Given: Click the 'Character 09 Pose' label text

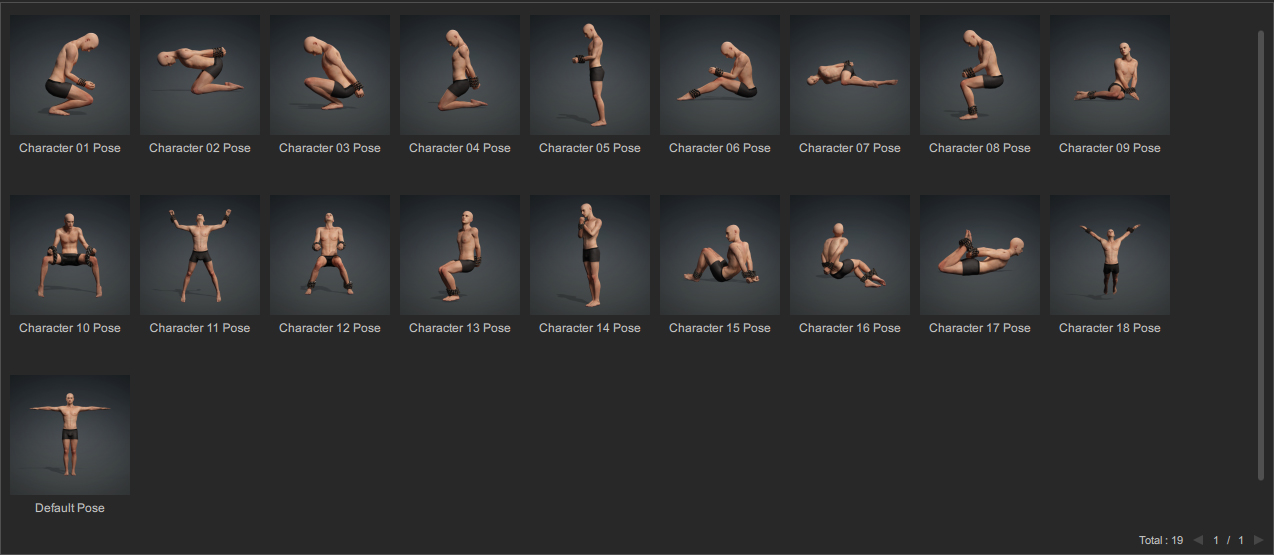Looking at the screenshot, I should pyautogui.click(x=1110, y=148).
